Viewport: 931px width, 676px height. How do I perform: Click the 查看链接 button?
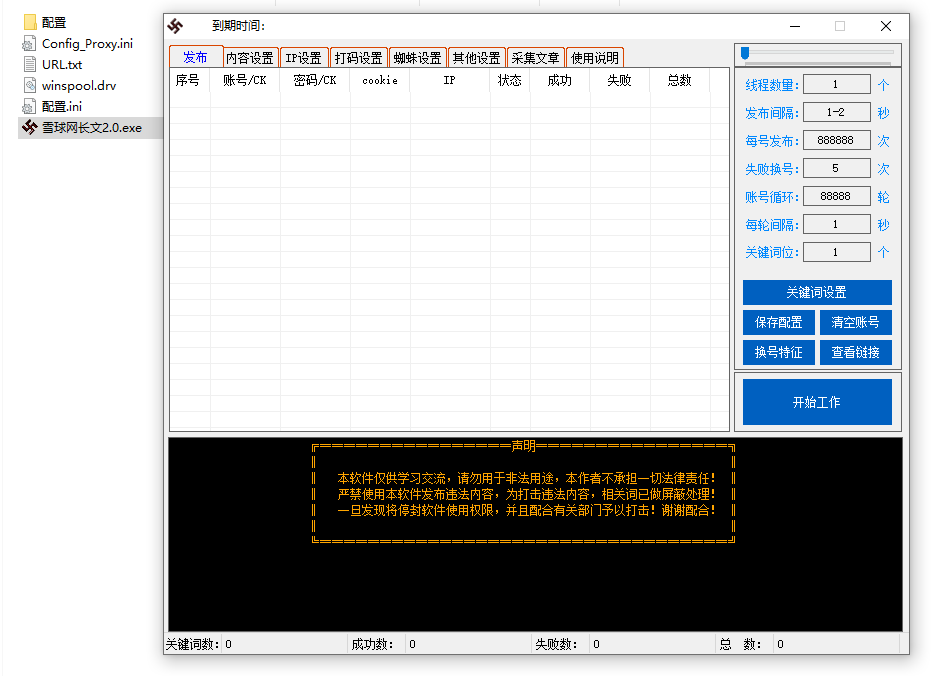pos(856,352)
